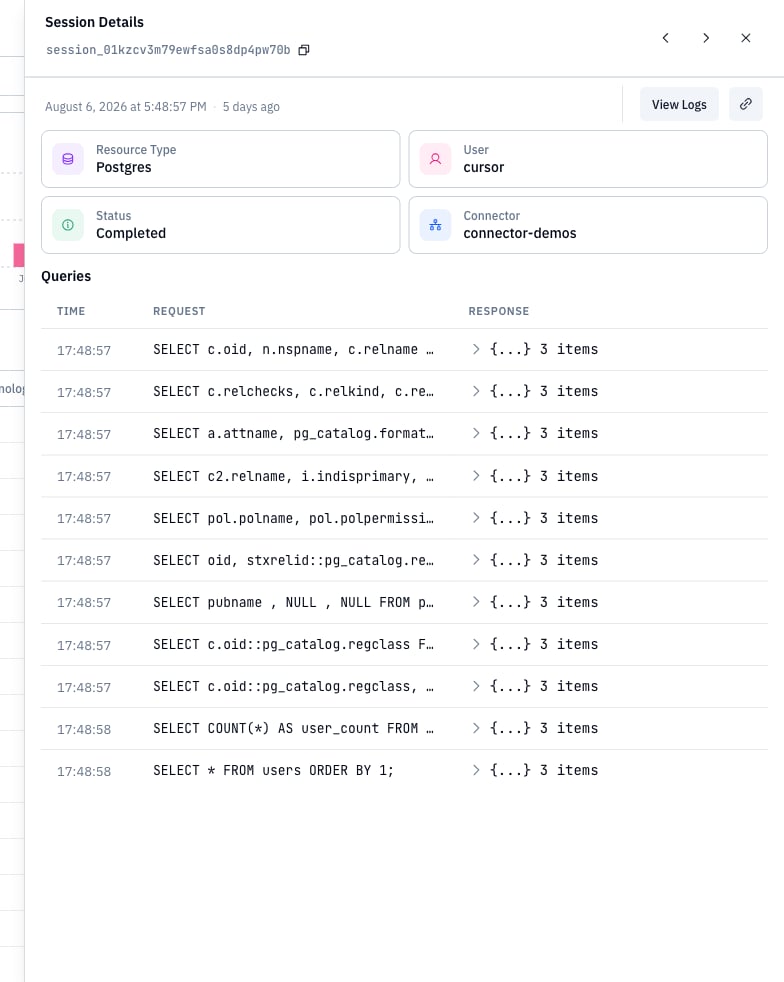
Task: Click the 17:48:58 time in the user_count row
Action: click(x=84, y=730)
